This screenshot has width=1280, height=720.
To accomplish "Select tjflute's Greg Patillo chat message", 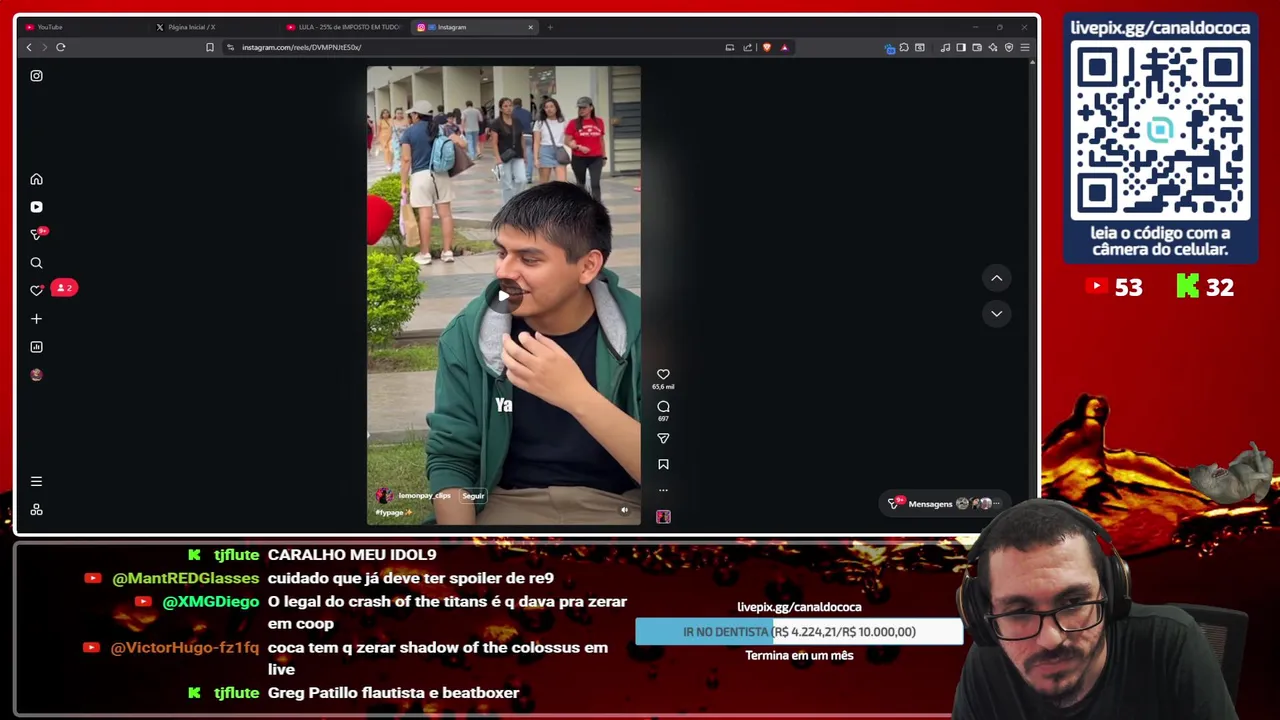I will (393, 692).
